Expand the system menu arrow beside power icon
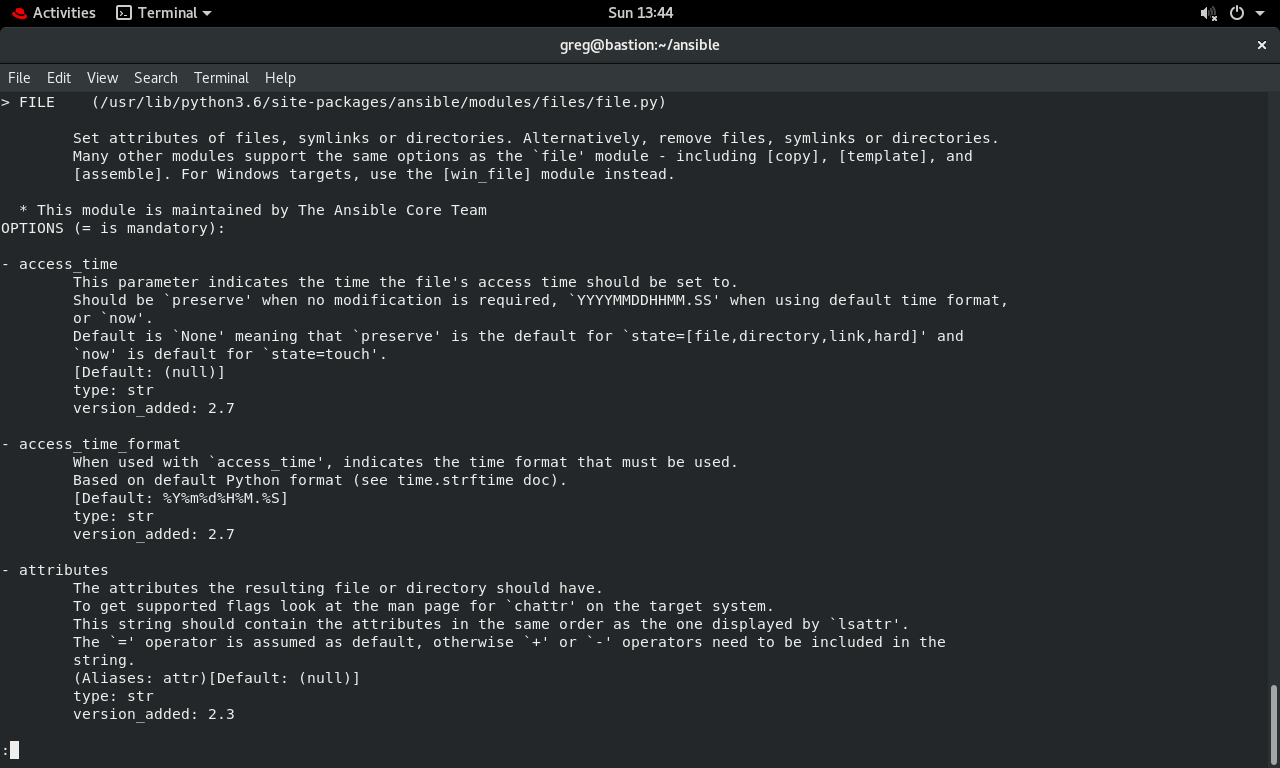This screenshot has width=1280, height=768. coord(1260,13)
